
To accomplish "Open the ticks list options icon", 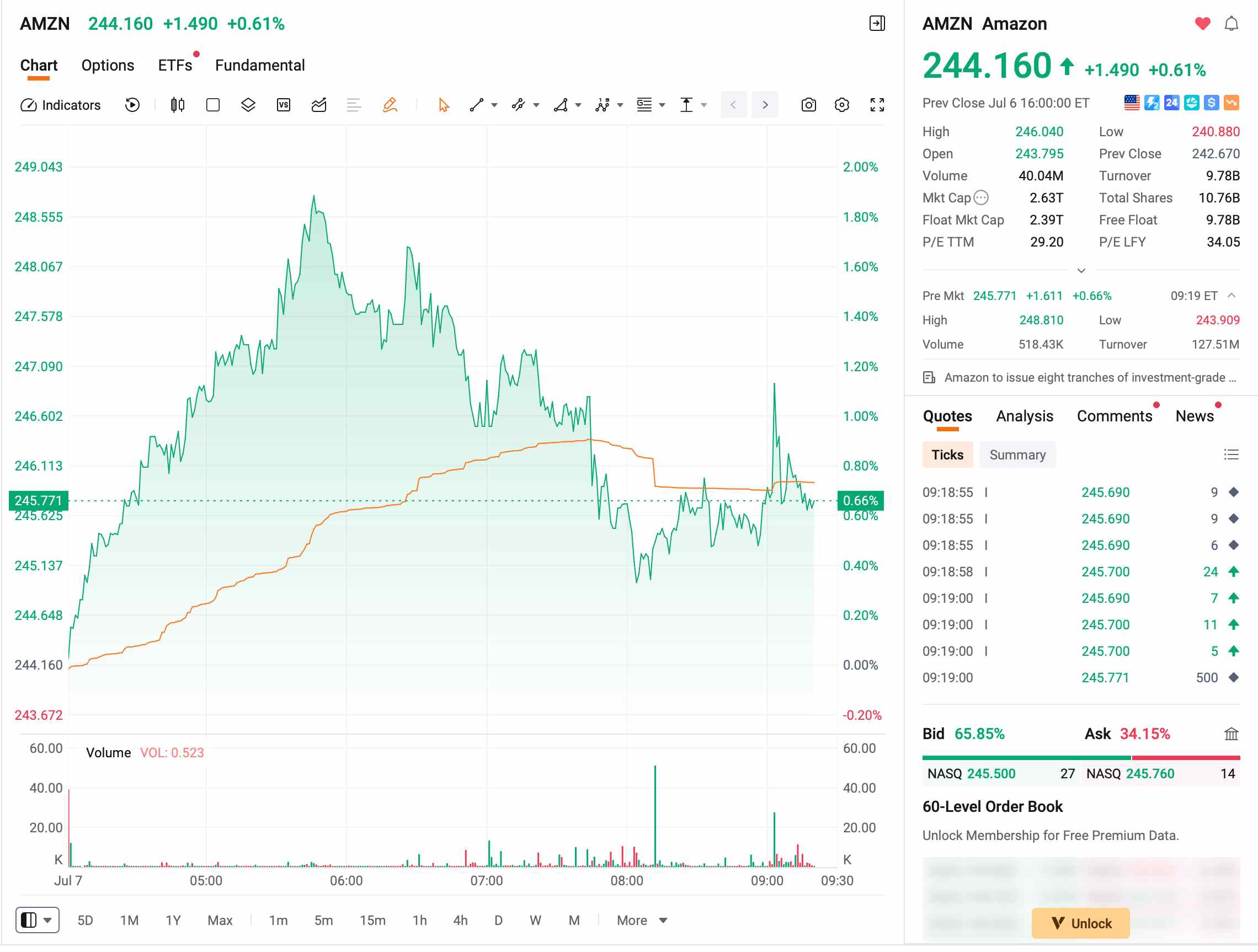I will pos(1232,454).
